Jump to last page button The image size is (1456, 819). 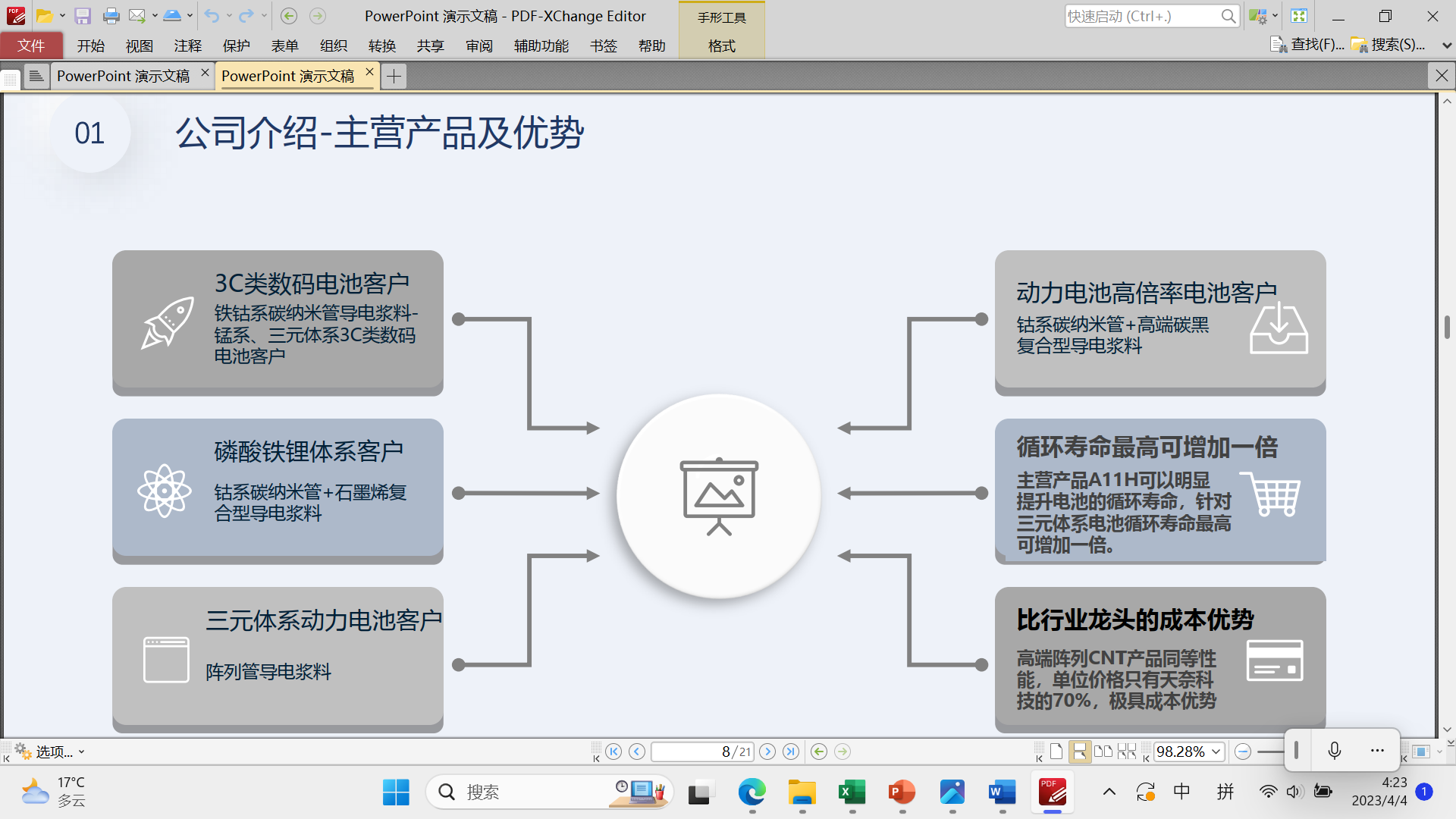pyautogui.click(x=791, y=752)
